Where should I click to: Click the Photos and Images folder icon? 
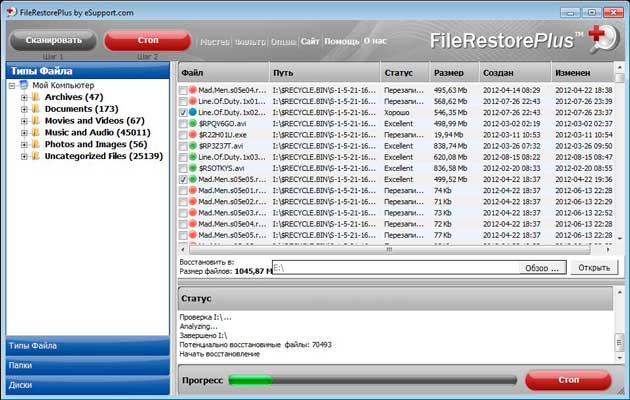pos(36,144)
